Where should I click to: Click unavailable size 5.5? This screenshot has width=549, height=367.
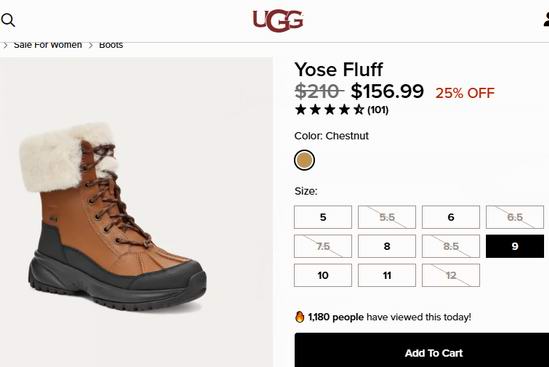[x=387, y=217]
